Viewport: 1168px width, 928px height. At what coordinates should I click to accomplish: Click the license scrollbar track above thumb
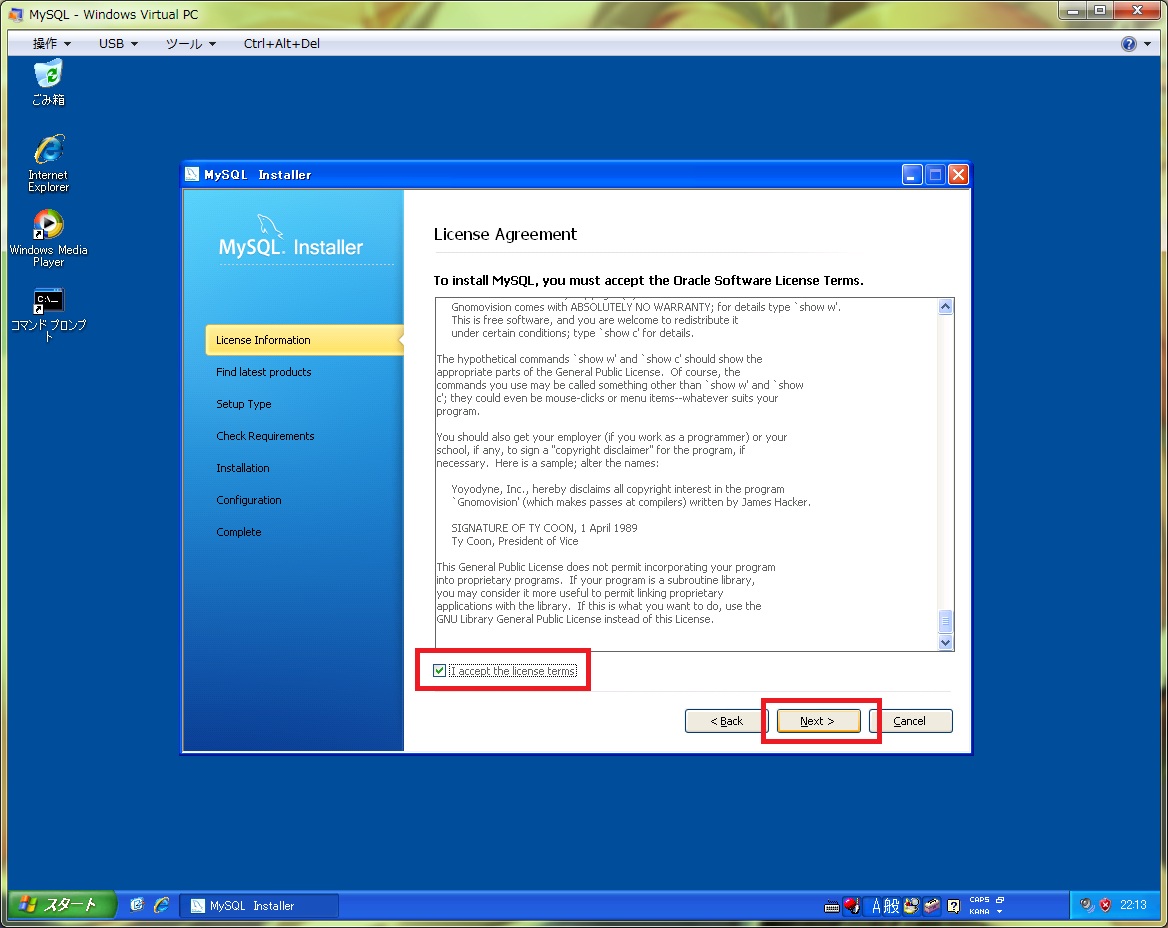click(x=945, y=462)
